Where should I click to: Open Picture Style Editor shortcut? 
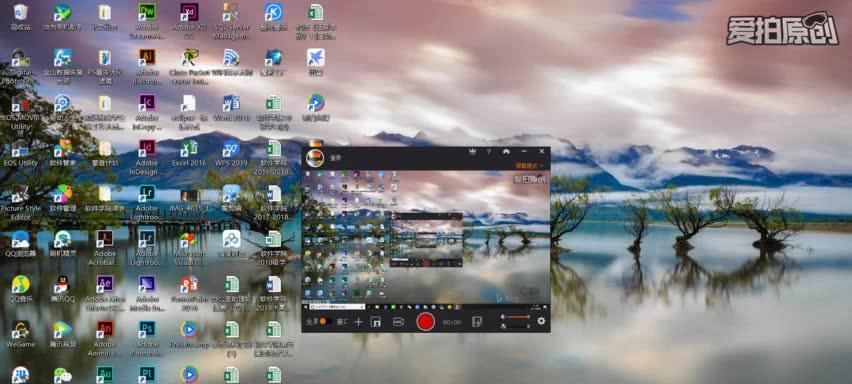pyautogui.click(x=21, y=203)
